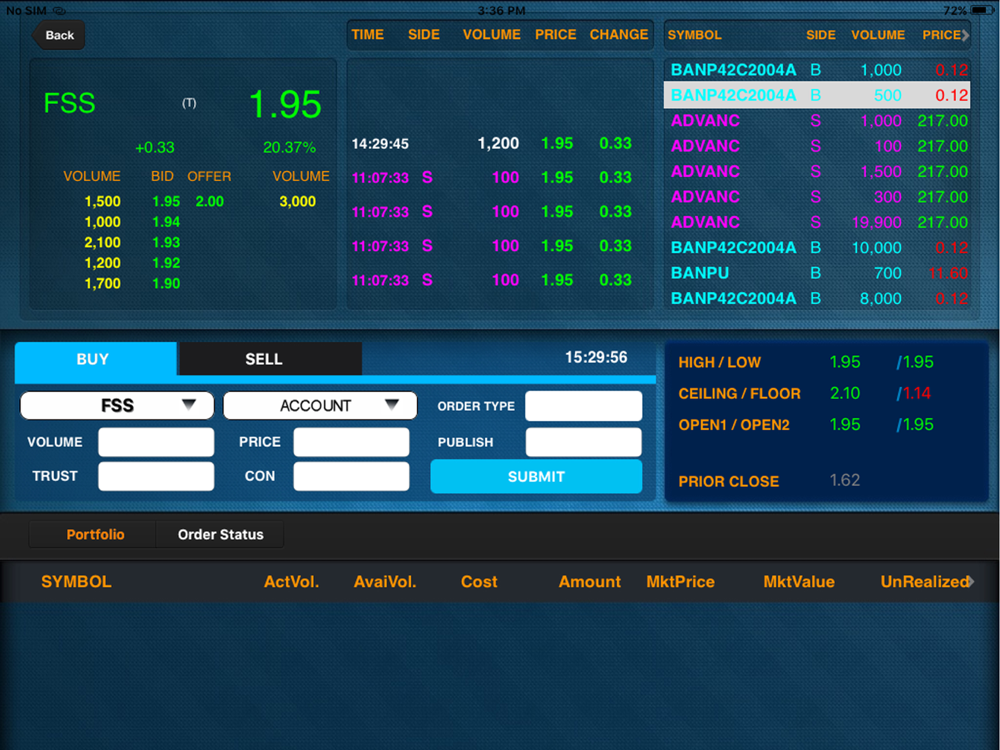This screenshot has height=750, width=1000.
Task: Open the Portfolio tab
Action: [x=94, y=534]
